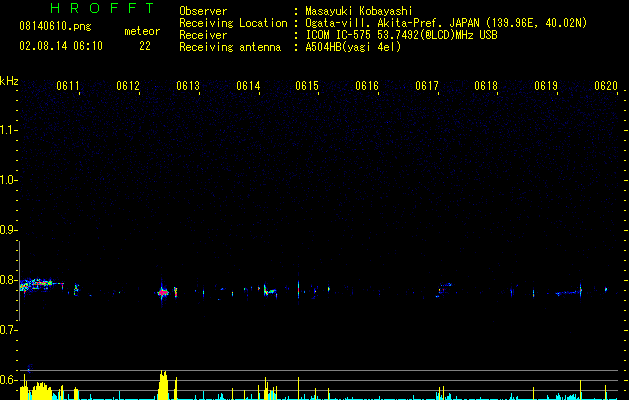The image size is (629, 400).
Task: Click the Observer label
Action: 203,11
